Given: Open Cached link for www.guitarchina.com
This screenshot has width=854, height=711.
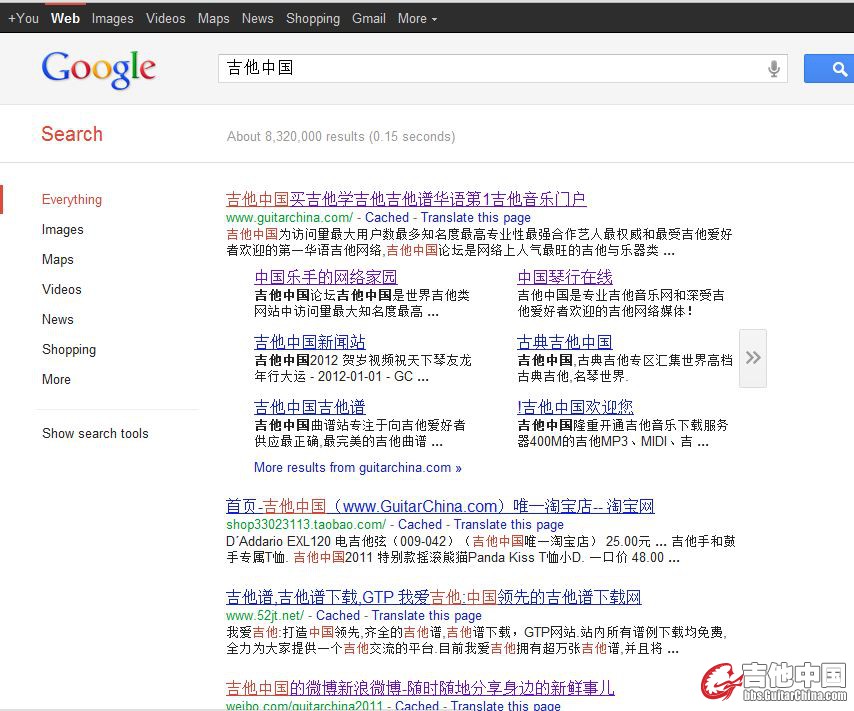Looking at the screenshot, I should 387,217.
